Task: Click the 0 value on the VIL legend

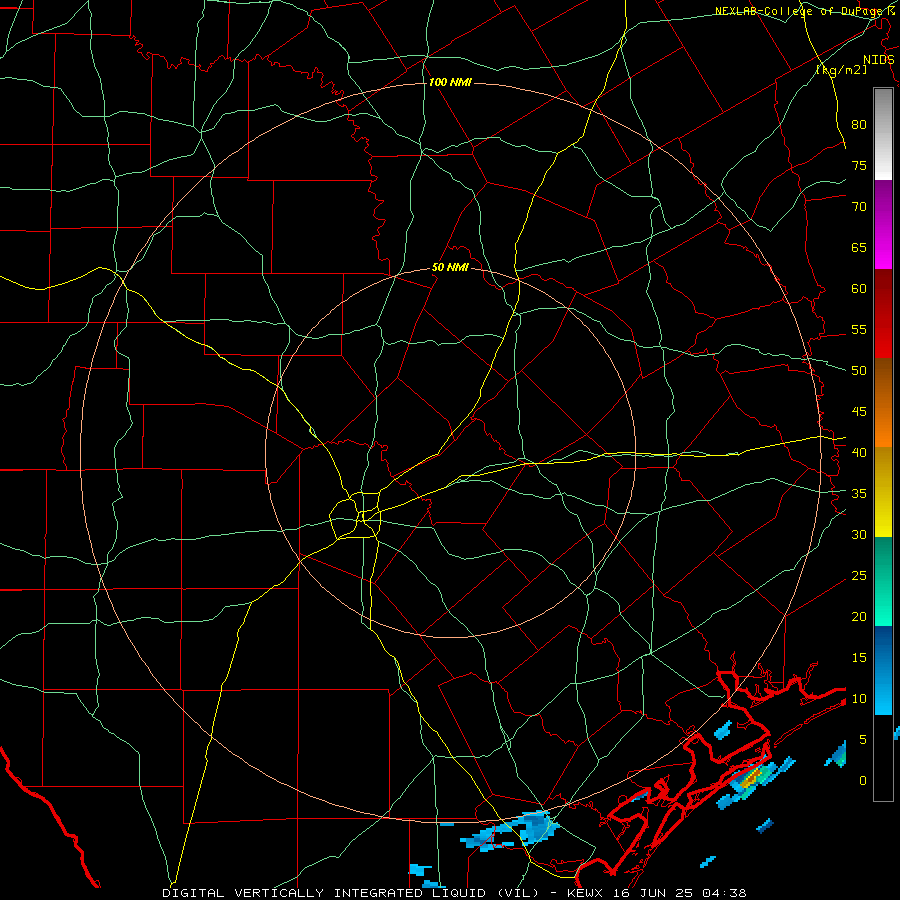Action: pyautogui.click(x=863, y=781)
